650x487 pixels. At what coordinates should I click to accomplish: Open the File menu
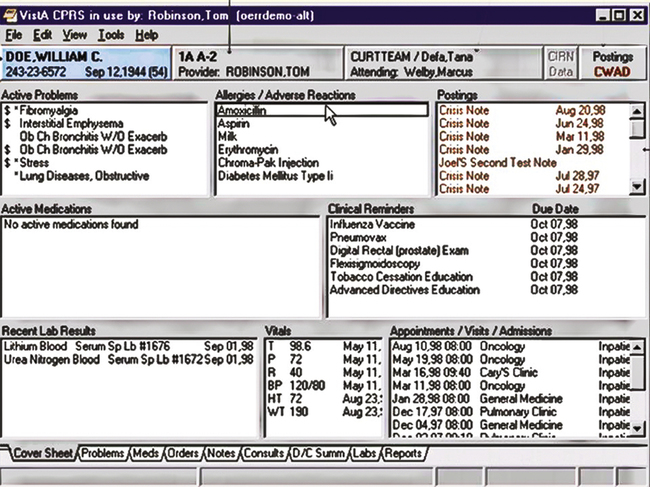[13, 35]
